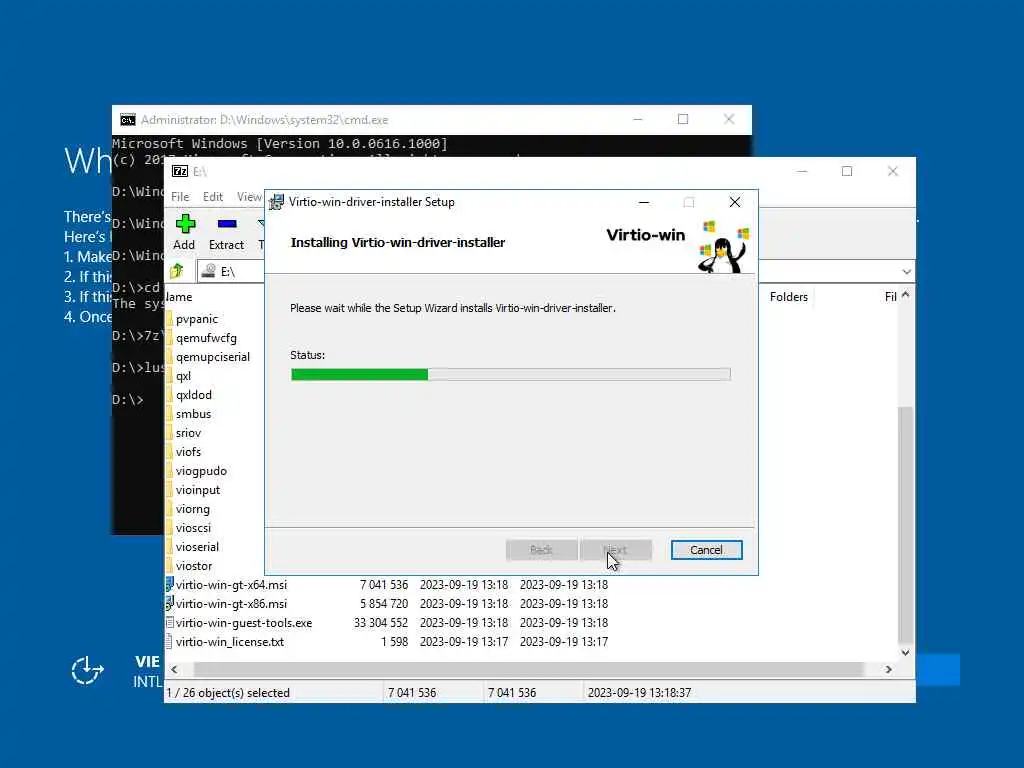Screen dimensions: 1024x768
Task: Open the File menu in 7-Zip
Action: click(x=180, y=197)
